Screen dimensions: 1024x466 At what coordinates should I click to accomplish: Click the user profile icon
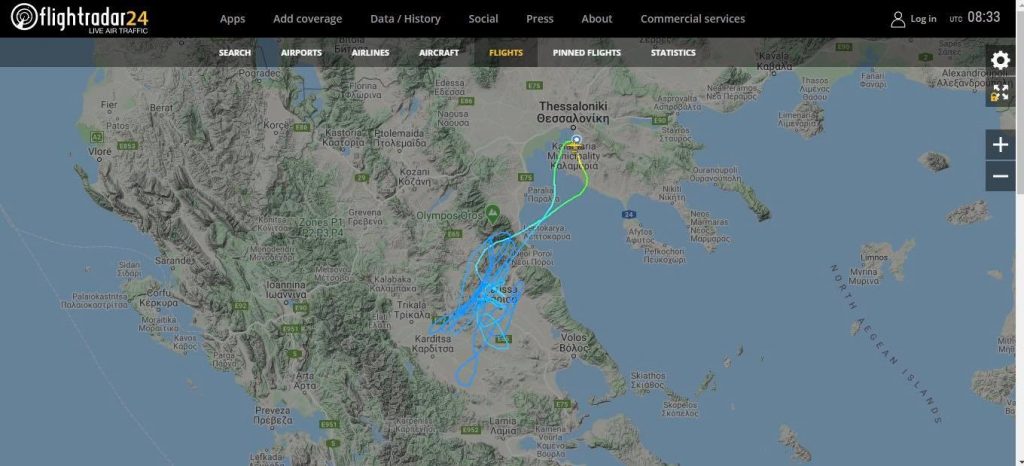coord(898,19)
